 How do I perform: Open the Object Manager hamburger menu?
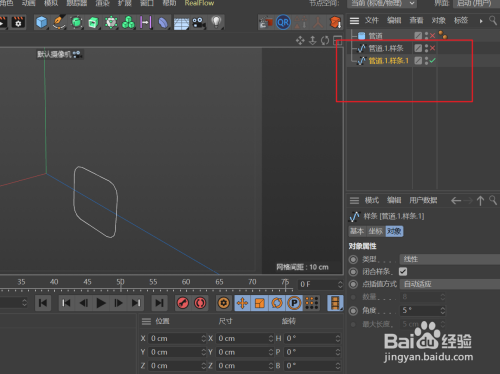coord(354,21)
